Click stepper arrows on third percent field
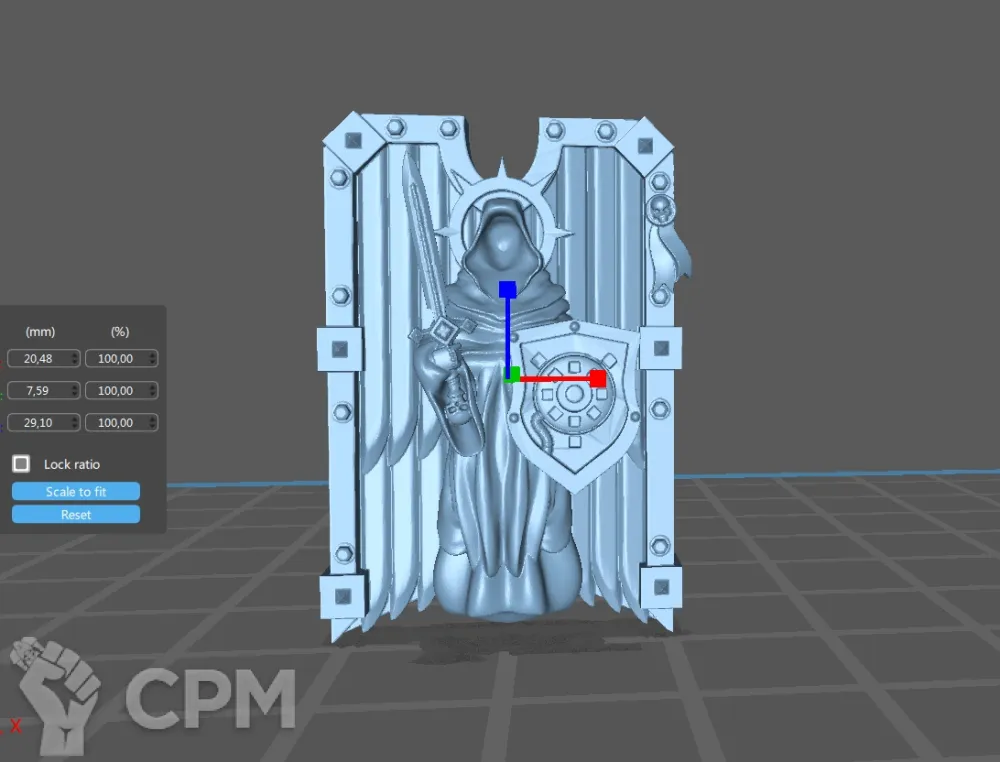The image size is (1000, 762). tap(152, 423)
